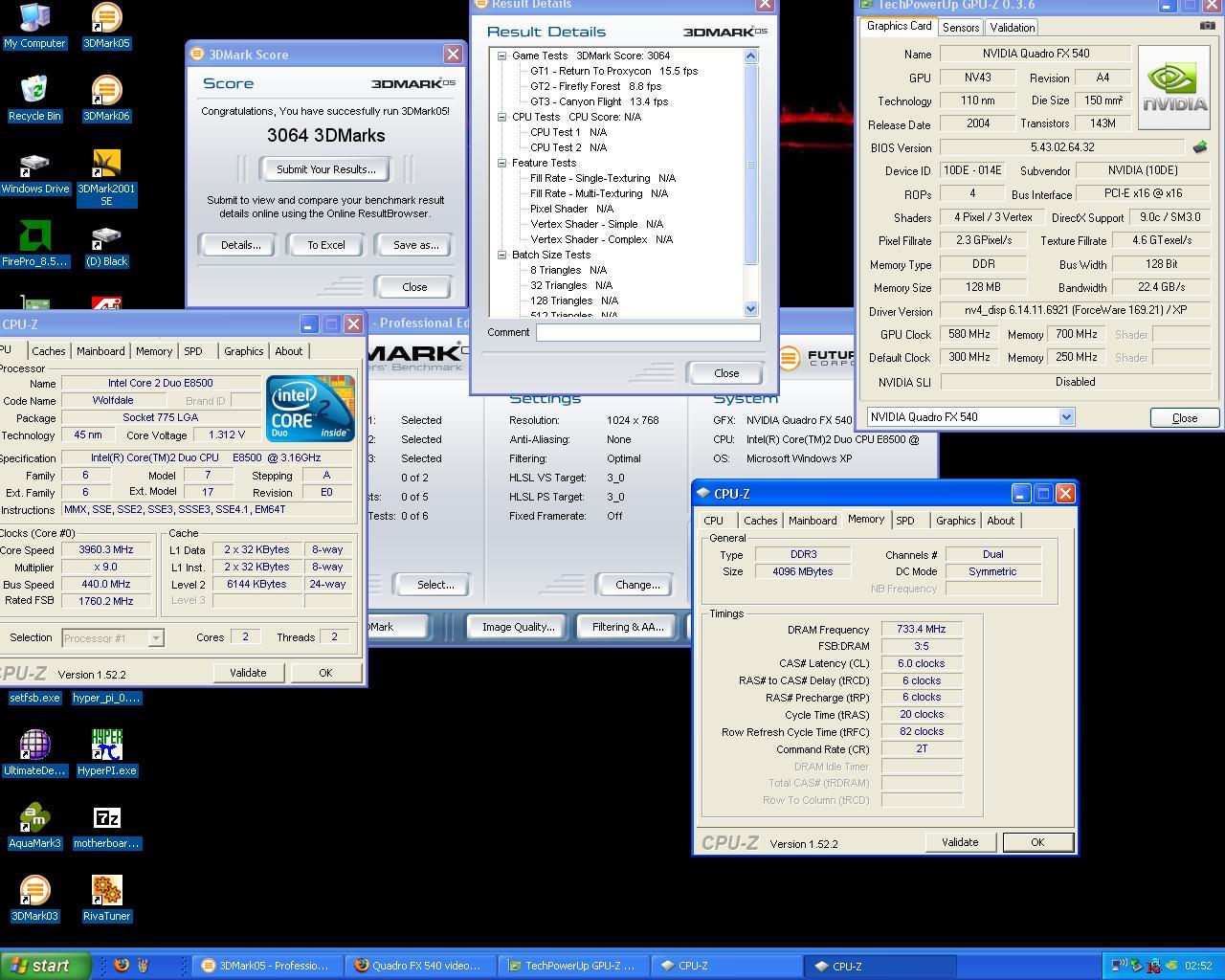Viewport: 1225px width, 980px height.
Task: Launch HyperPI.exe desktop icon
Action: tap(106, 753)
